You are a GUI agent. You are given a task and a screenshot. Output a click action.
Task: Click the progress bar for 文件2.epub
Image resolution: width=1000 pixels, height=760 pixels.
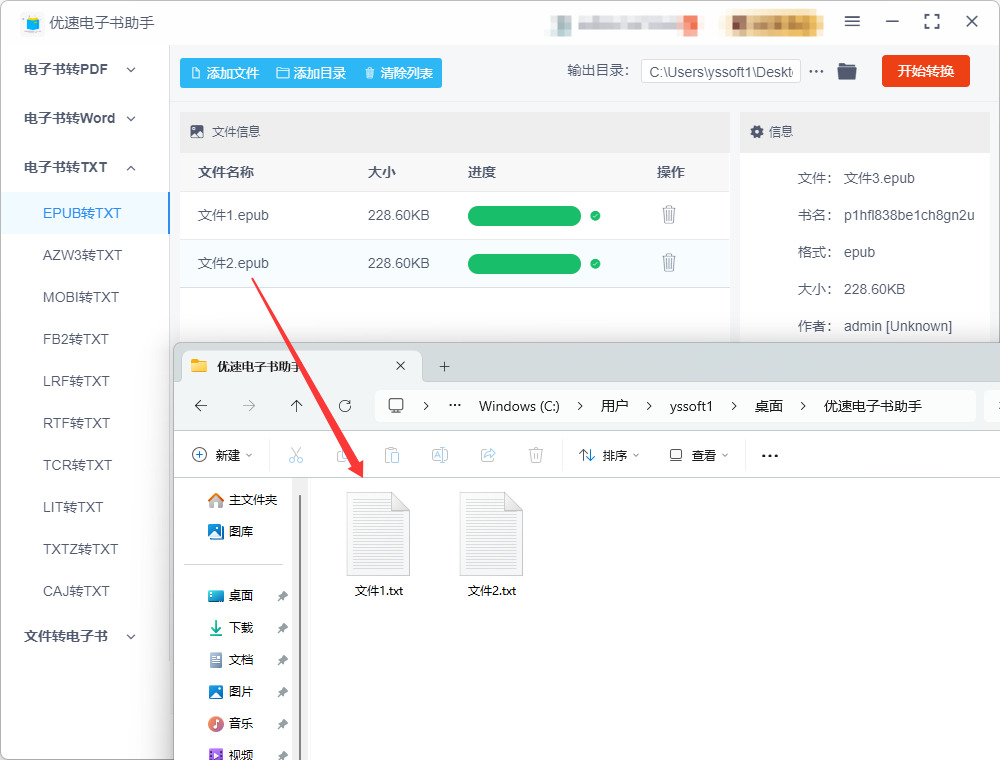[524, 263]
